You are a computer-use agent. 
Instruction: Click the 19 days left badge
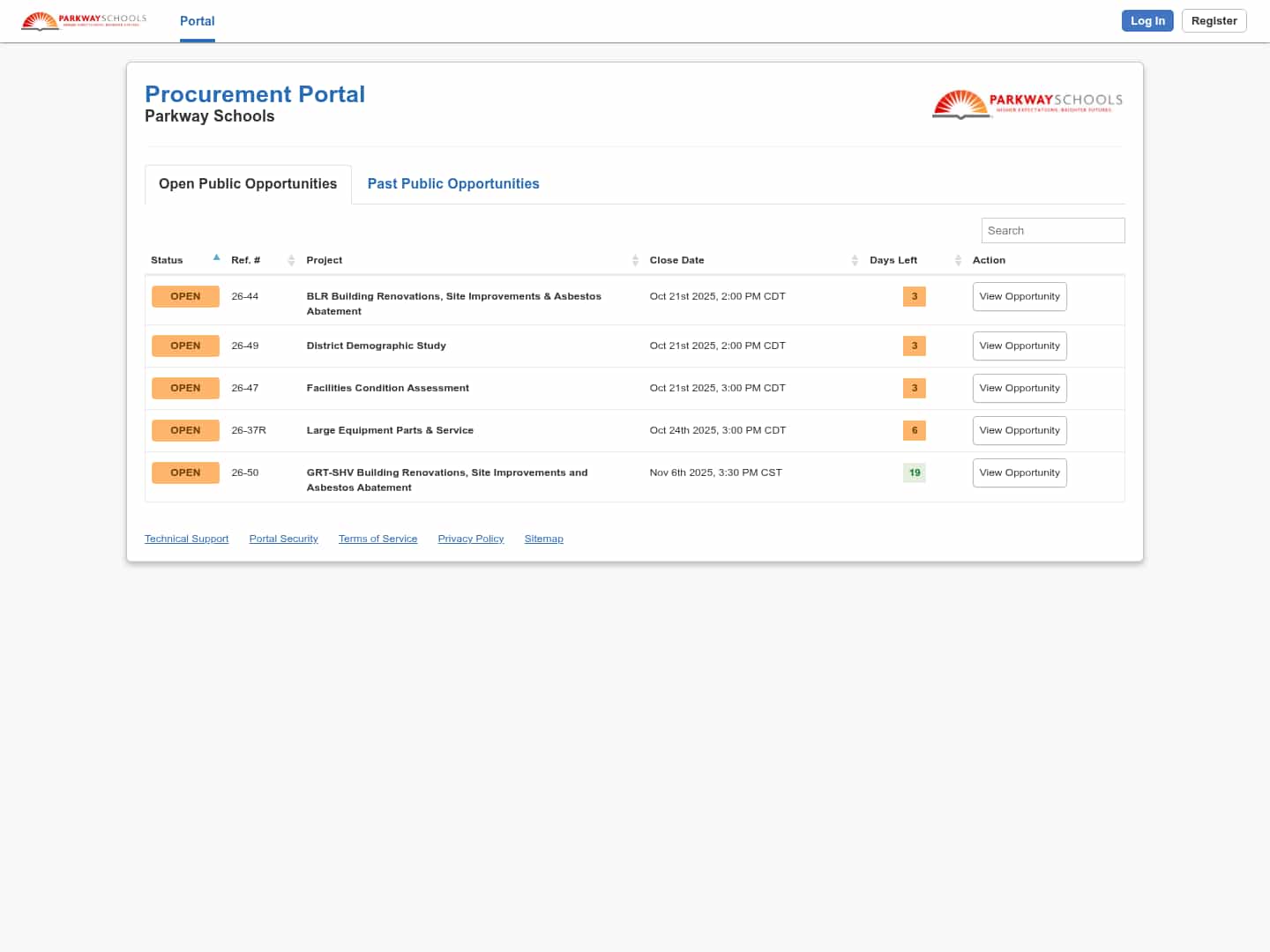pos(915,472)
